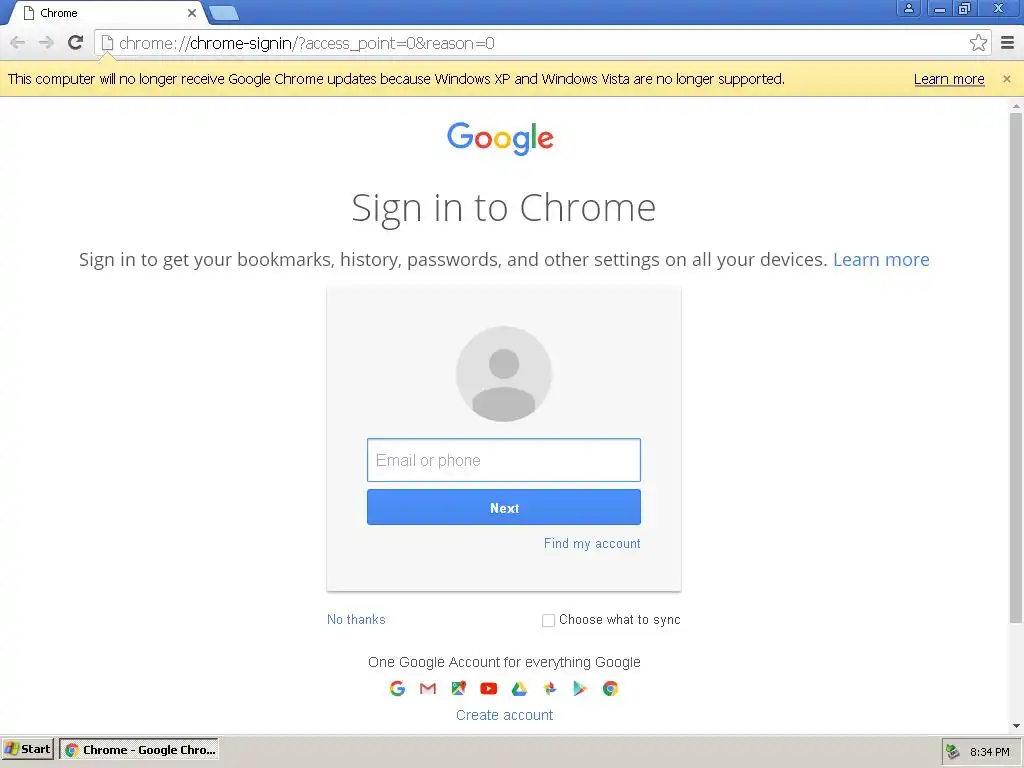Image resolution: width=1024 pixels, height=768 pixels.
Task: Select the Chrome tab
Action: pos(108,13)
